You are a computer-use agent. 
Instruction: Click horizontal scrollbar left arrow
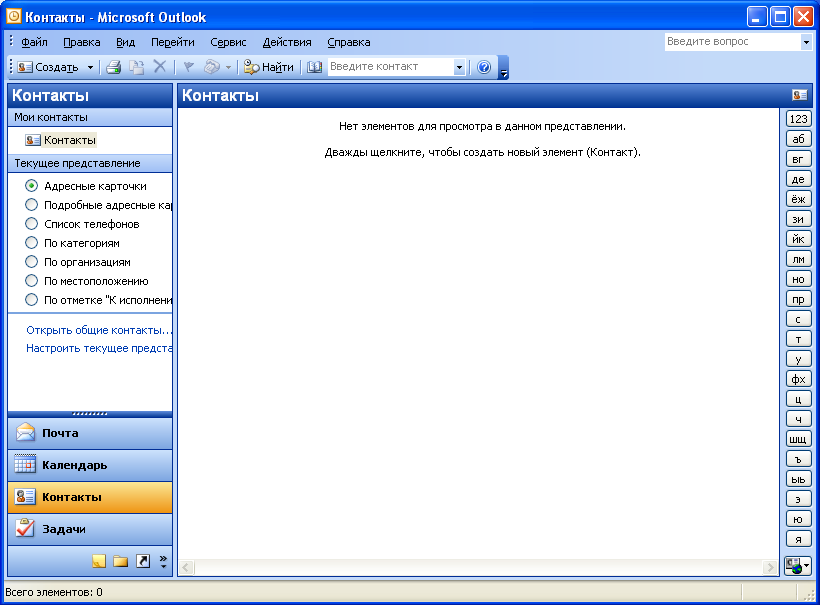(187, 567)
